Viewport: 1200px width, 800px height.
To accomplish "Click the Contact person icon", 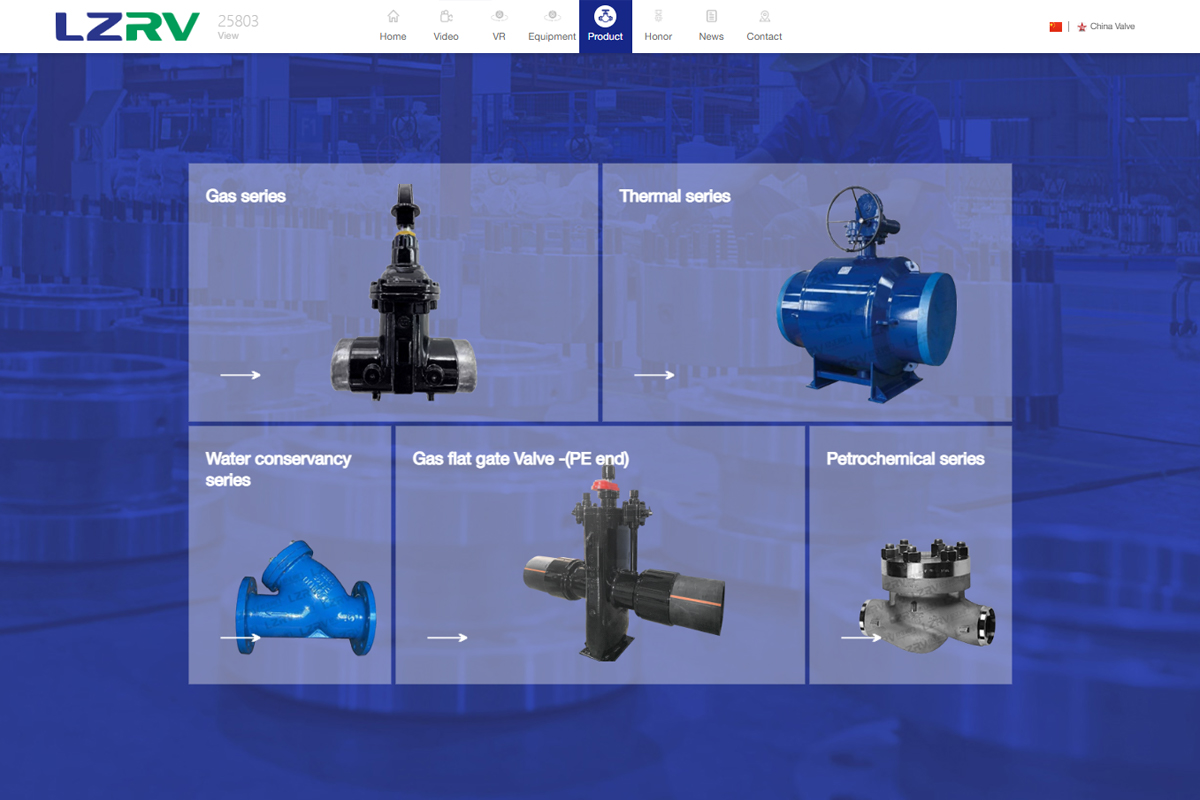I will coord(764,17).
